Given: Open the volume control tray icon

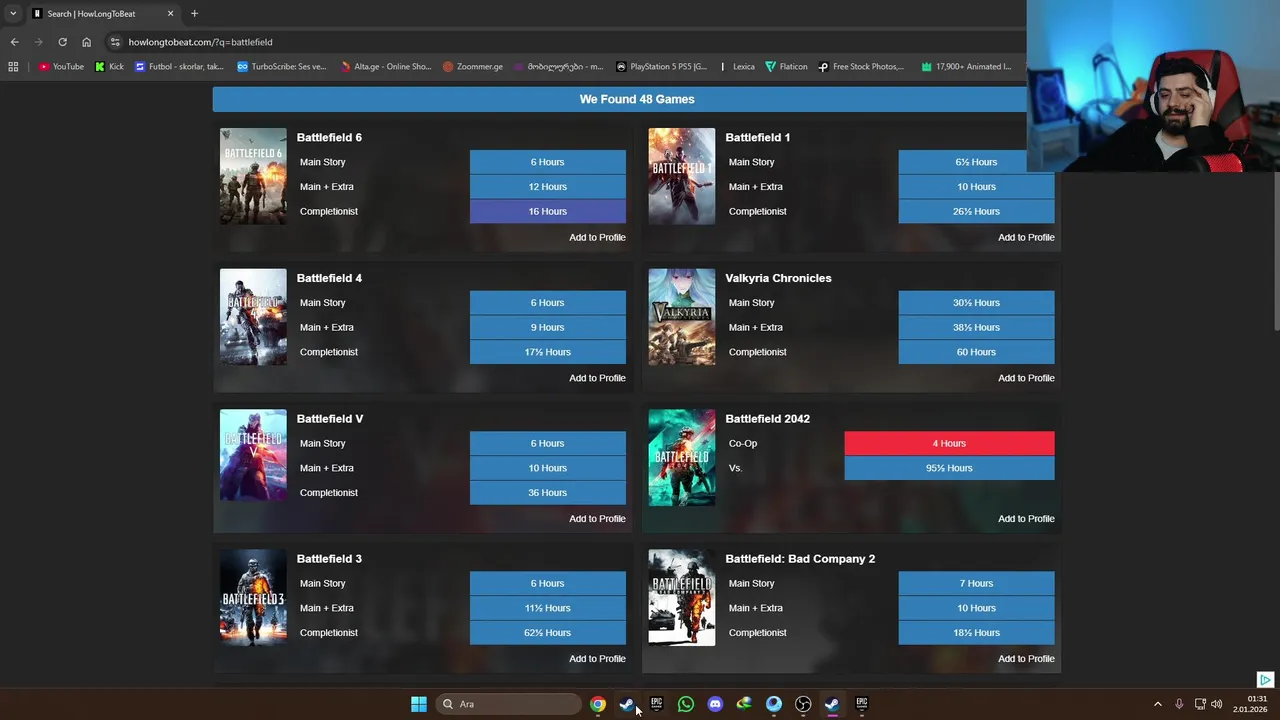Looking at the screenshot, I should pos(1217,704).
